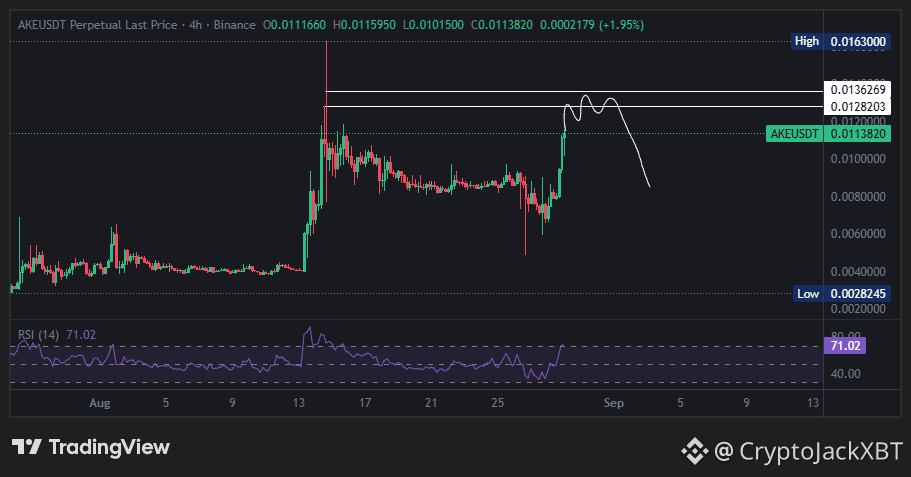Click the close value C0.0113820
The height and width of the screenshot is (477, 911).
coord(502,25)
